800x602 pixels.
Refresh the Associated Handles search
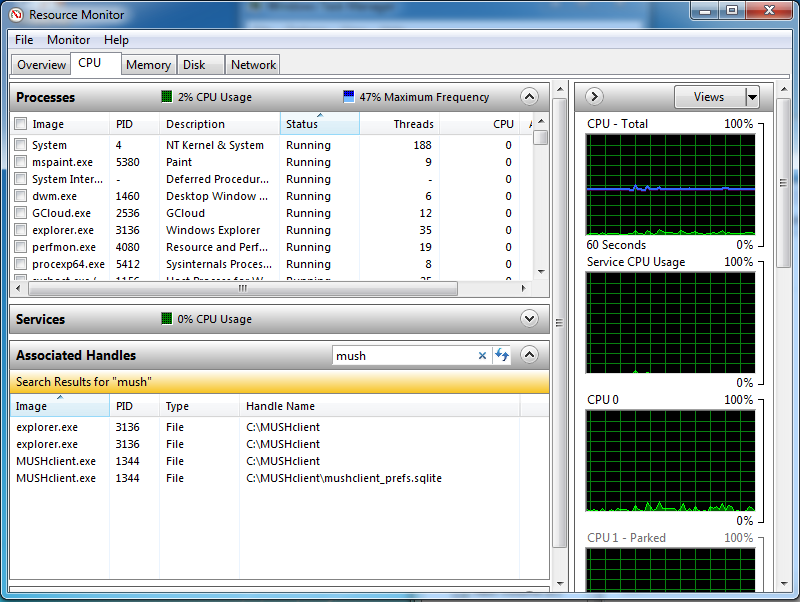tap(502, 355)
